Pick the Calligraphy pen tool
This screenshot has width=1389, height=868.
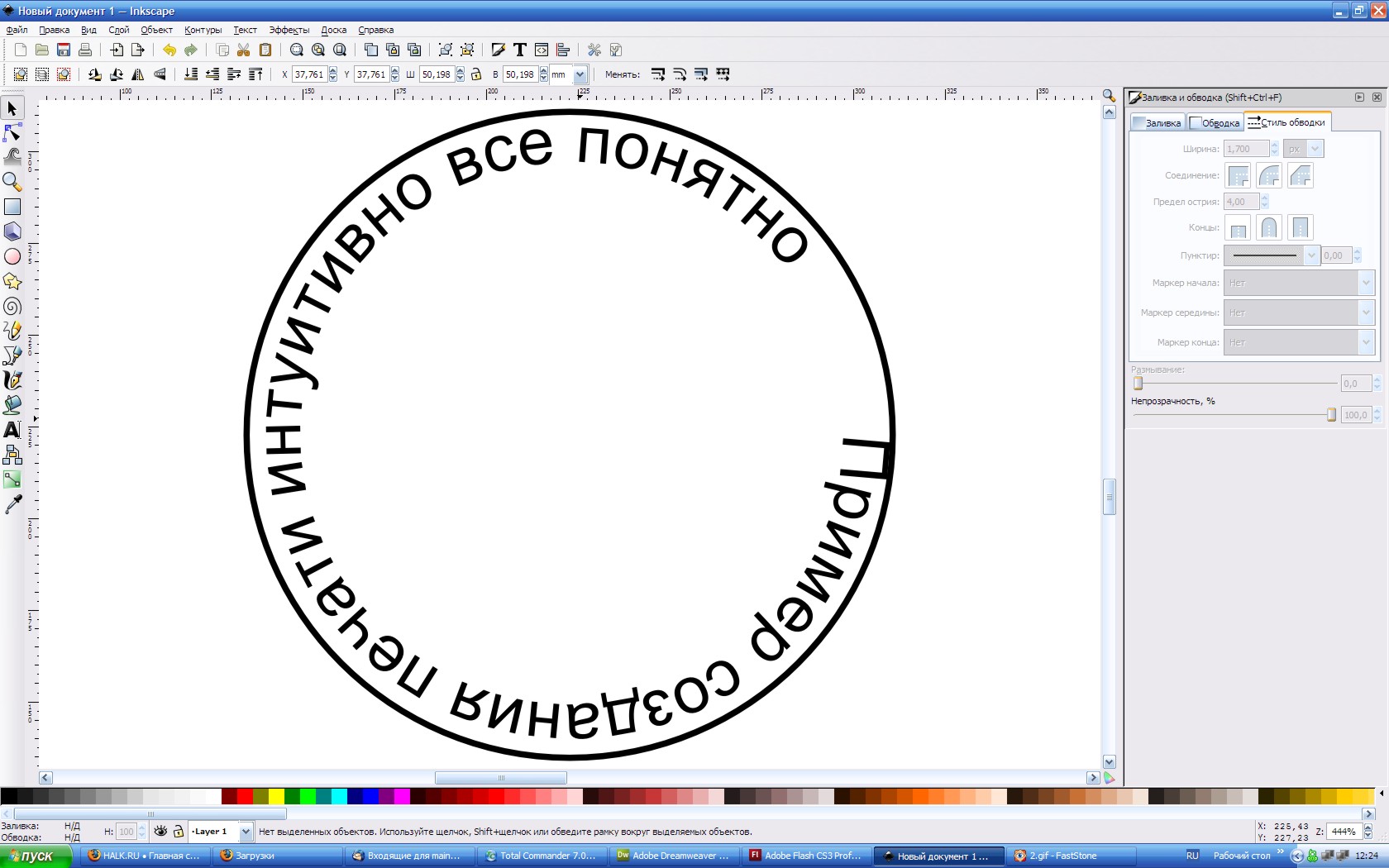(x=12, y=380)
